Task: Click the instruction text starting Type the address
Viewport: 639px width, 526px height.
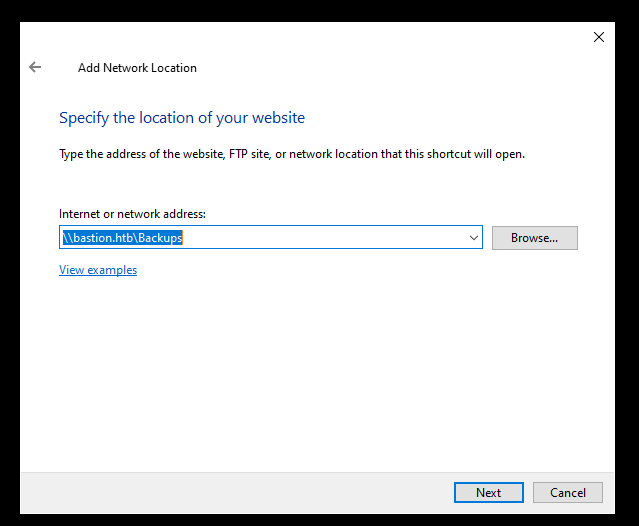Action: click(292, 154)
